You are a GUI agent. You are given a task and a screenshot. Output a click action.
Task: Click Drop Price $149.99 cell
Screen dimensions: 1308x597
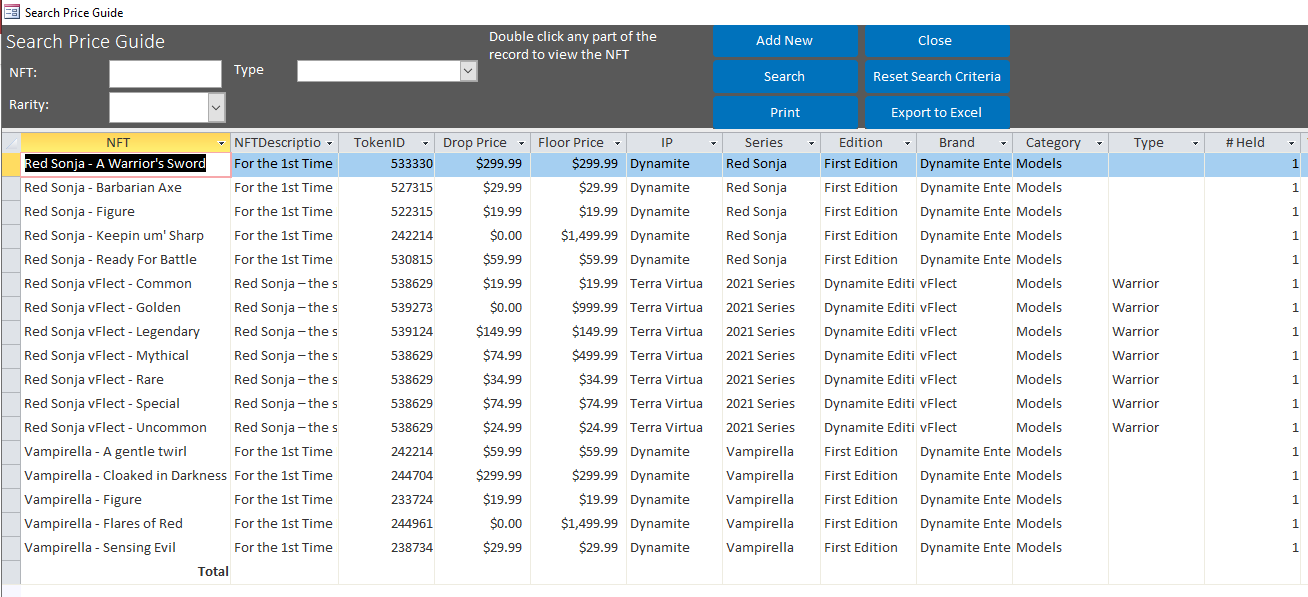(482, 332)
